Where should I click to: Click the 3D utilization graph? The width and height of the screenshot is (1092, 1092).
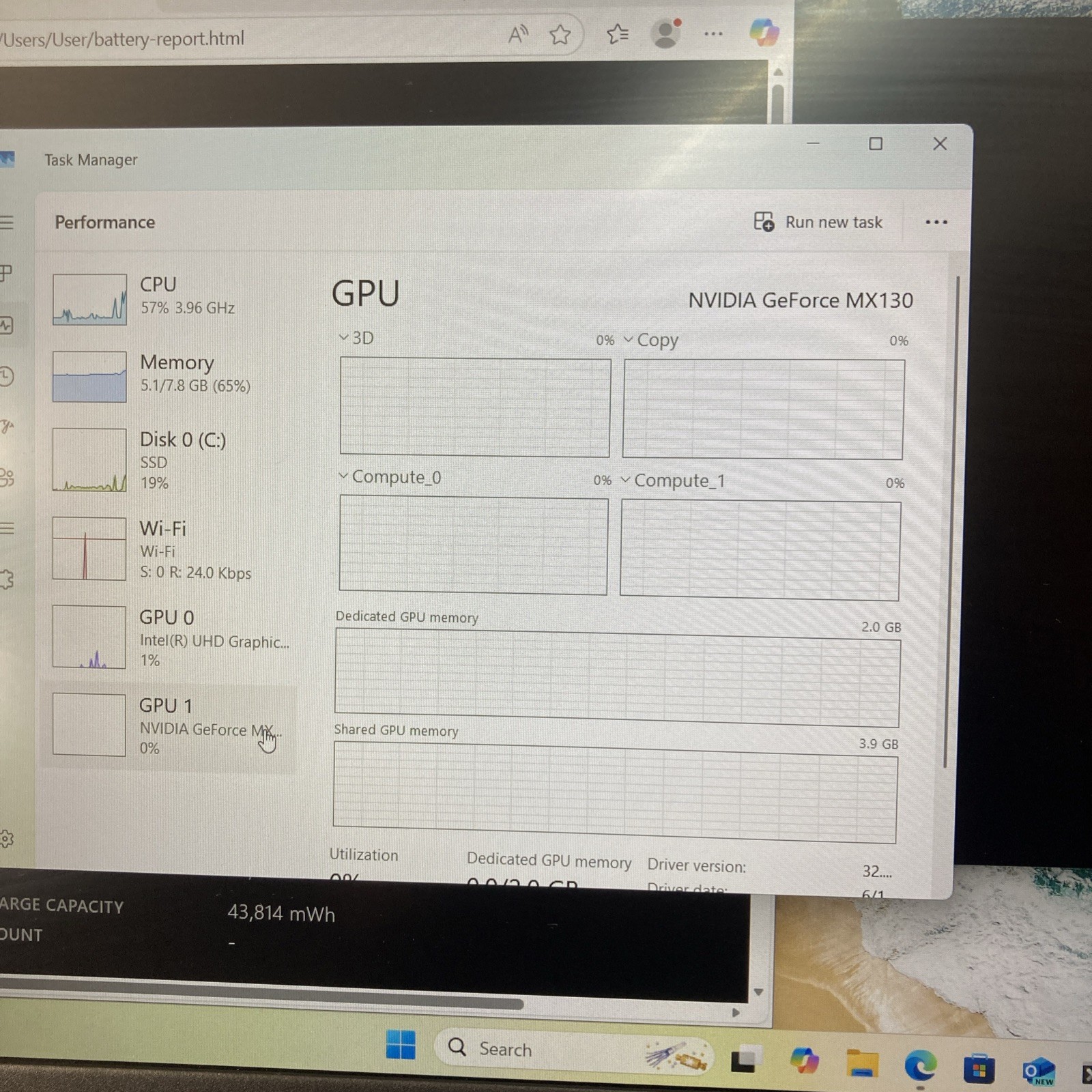pyautogui.click(x=475, y=407)
